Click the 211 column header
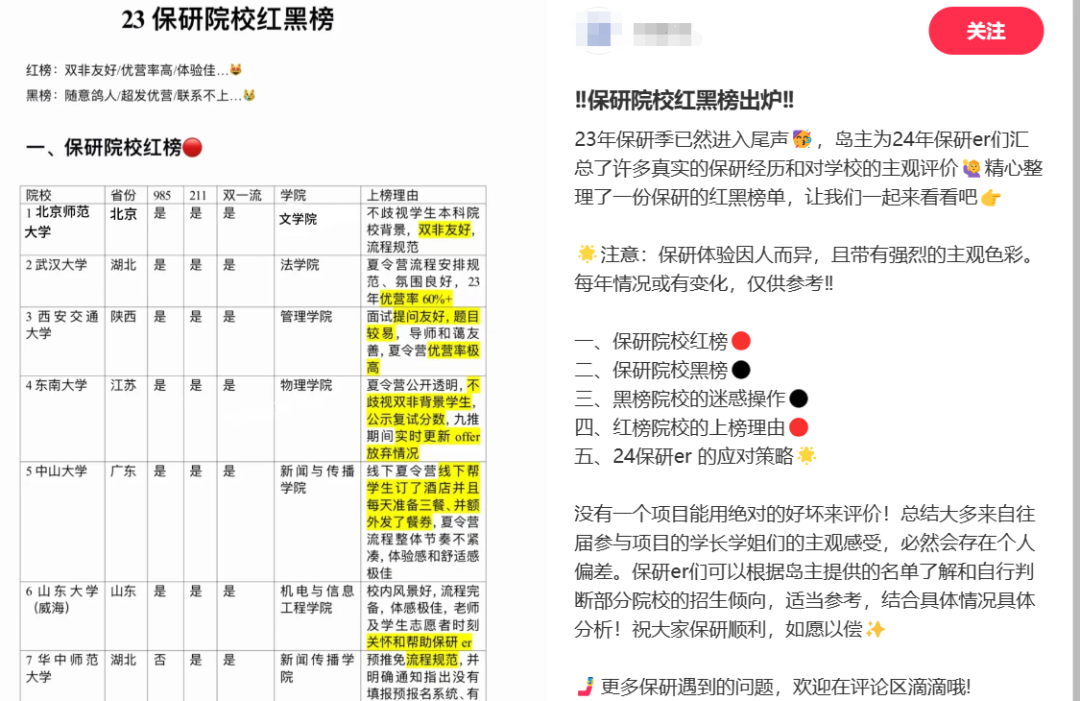Screen dimensions: 1080x701 pos(200,195)
